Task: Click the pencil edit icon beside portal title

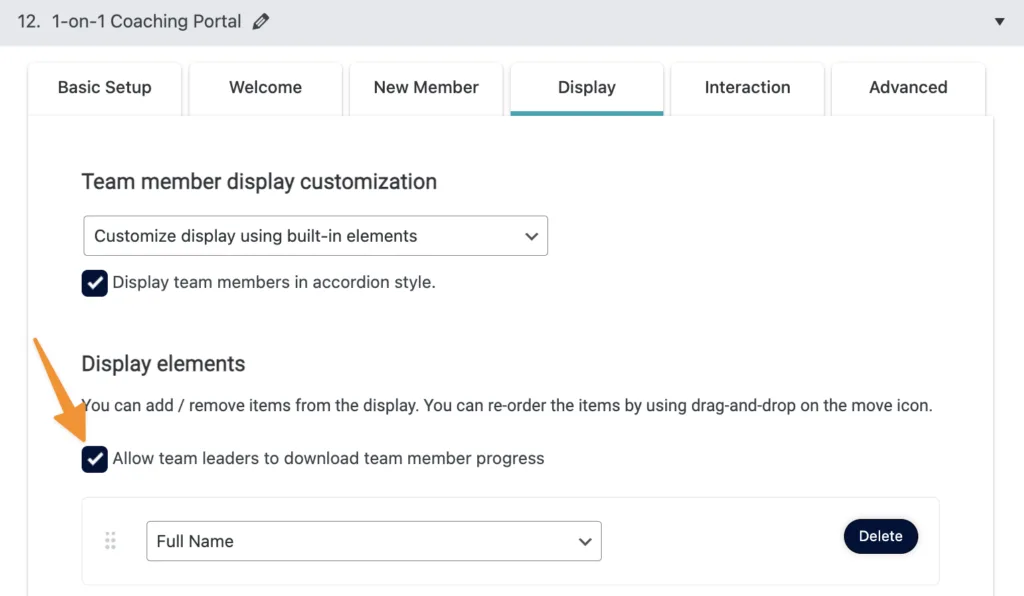Action: (x=261, y=21)
